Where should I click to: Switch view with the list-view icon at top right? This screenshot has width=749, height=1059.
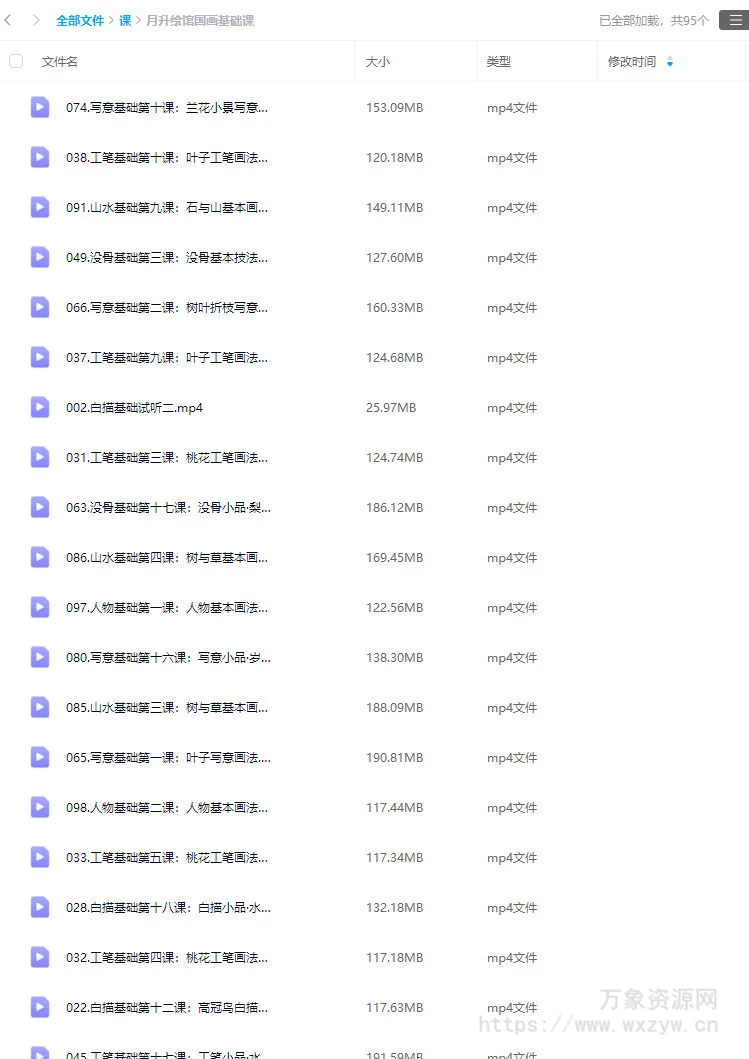tap(735, 20)
